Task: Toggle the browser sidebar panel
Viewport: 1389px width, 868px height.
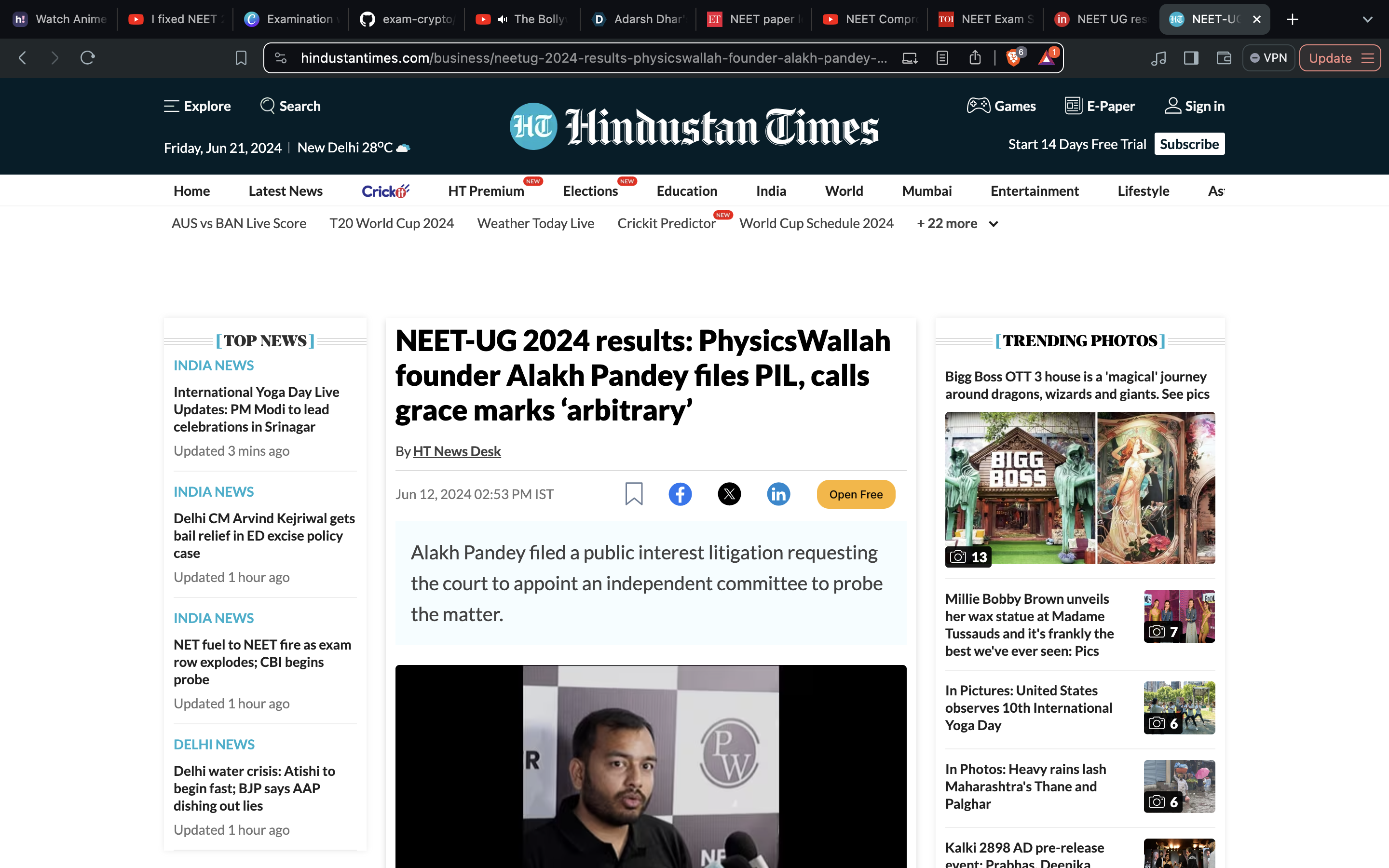Action: click(1191, 58)
